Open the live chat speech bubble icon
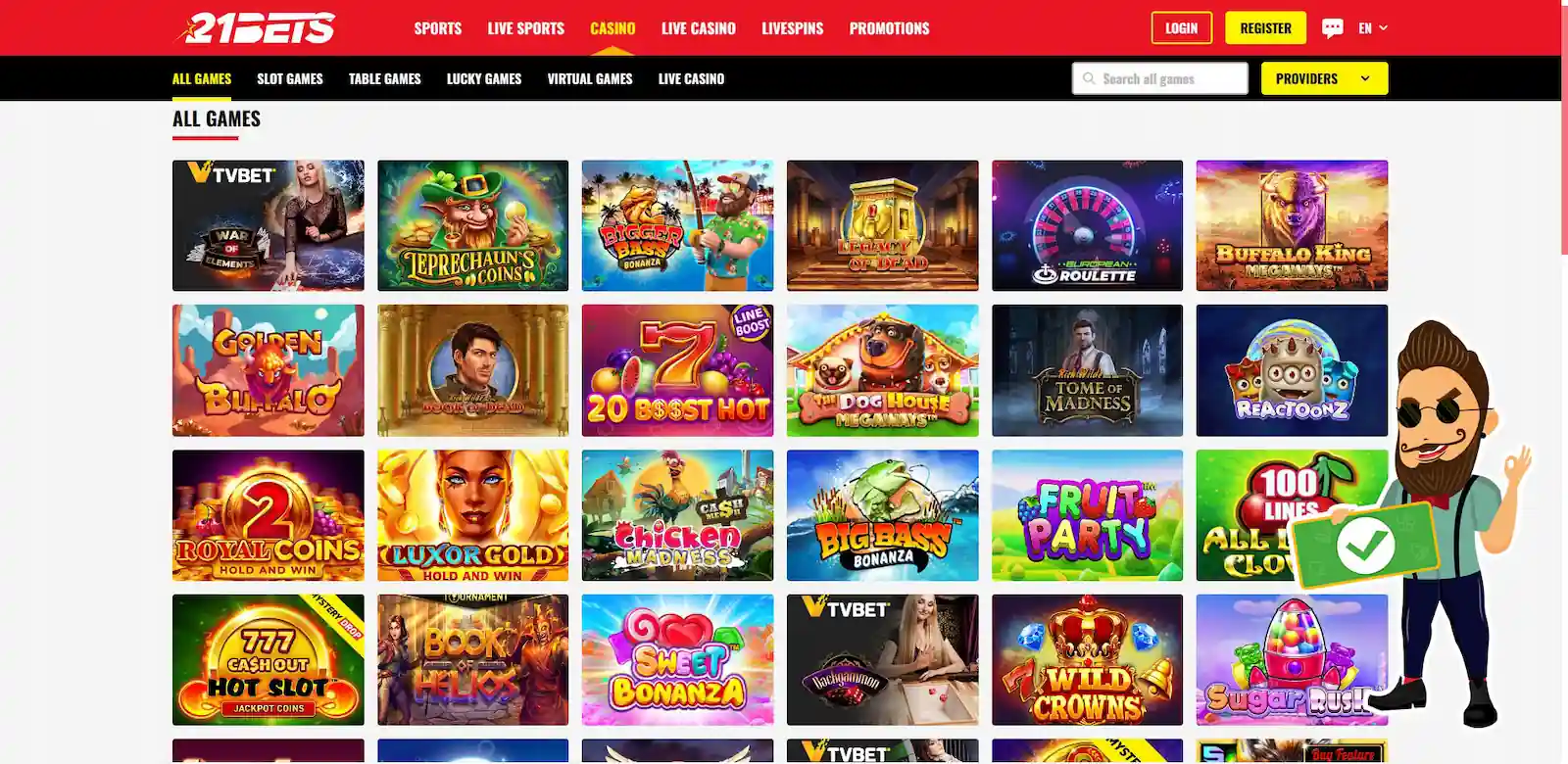 [1332, 28]
